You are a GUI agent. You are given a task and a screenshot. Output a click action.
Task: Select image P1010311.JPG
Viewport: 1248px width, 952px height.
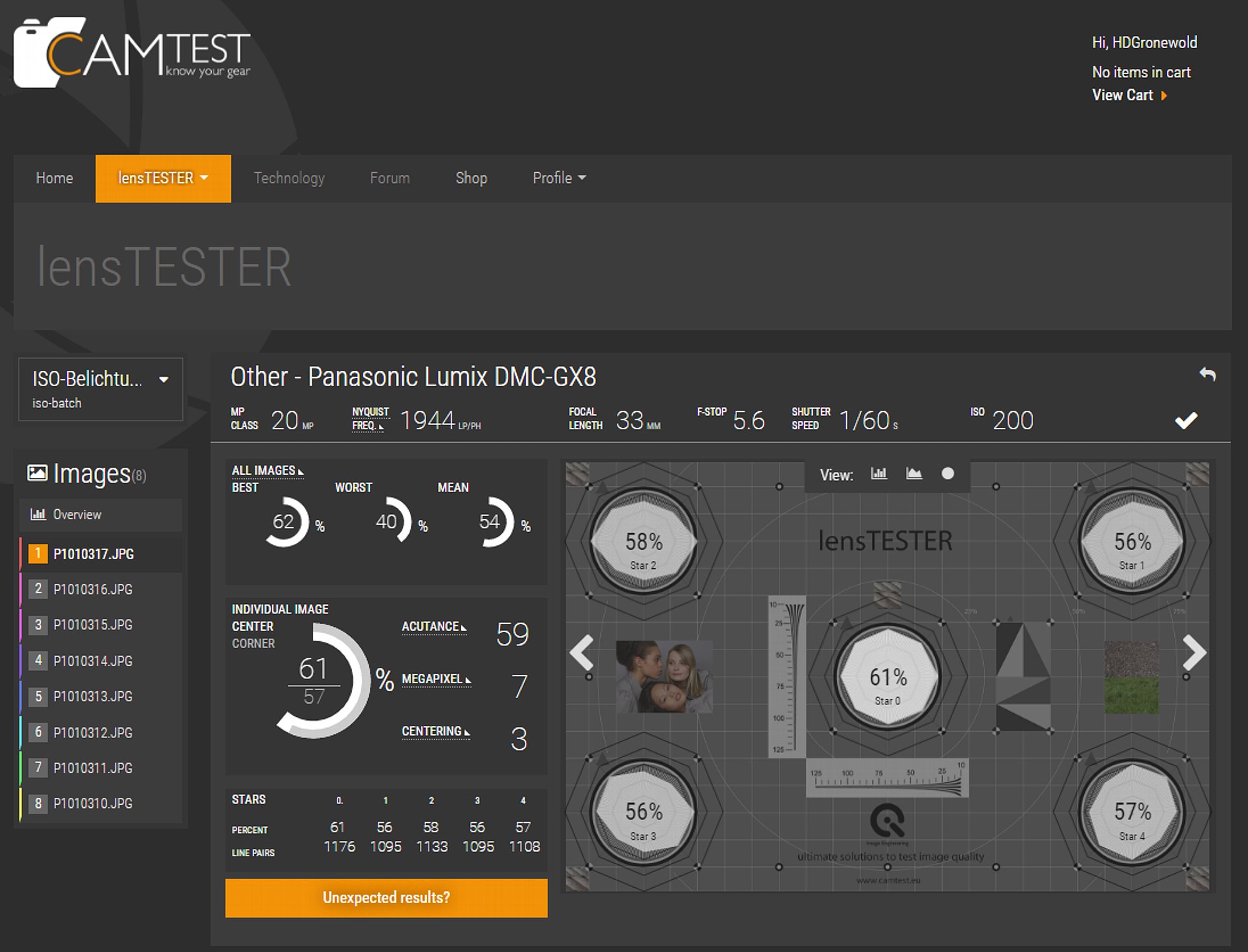[x=100, y=768]
